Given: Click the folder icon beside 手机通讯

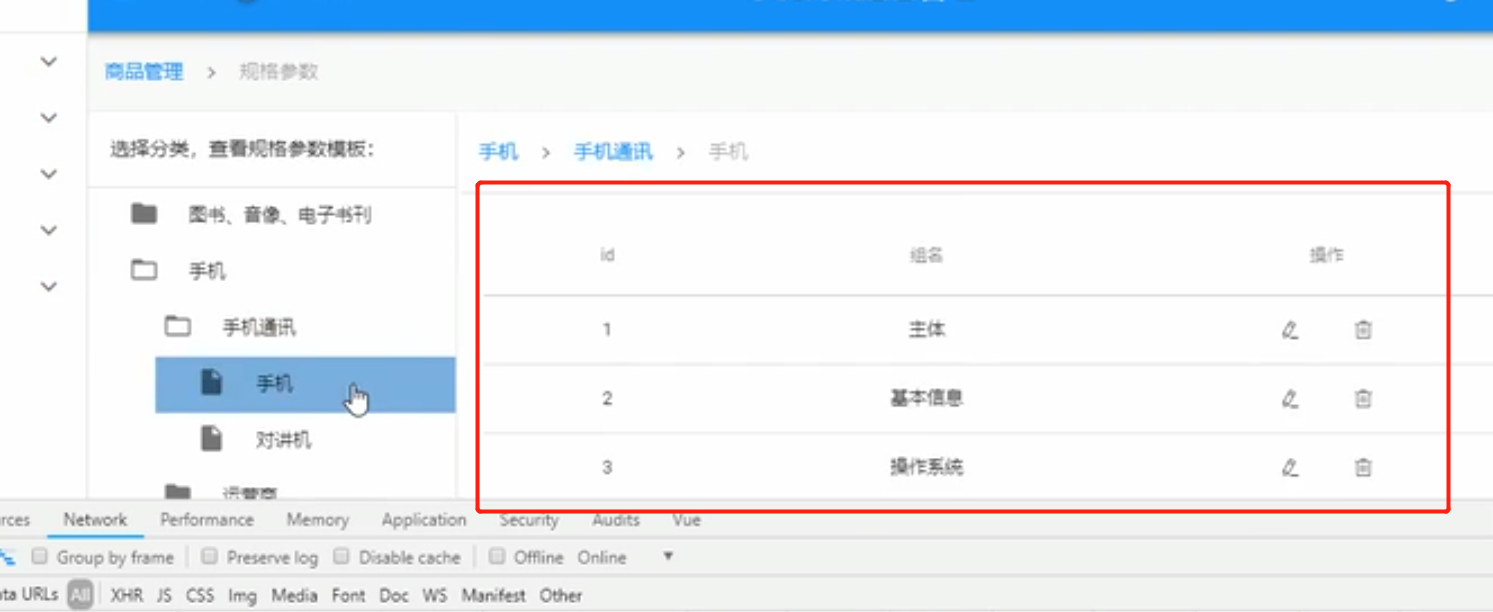Looking at the screenshot, I should 175,326.
